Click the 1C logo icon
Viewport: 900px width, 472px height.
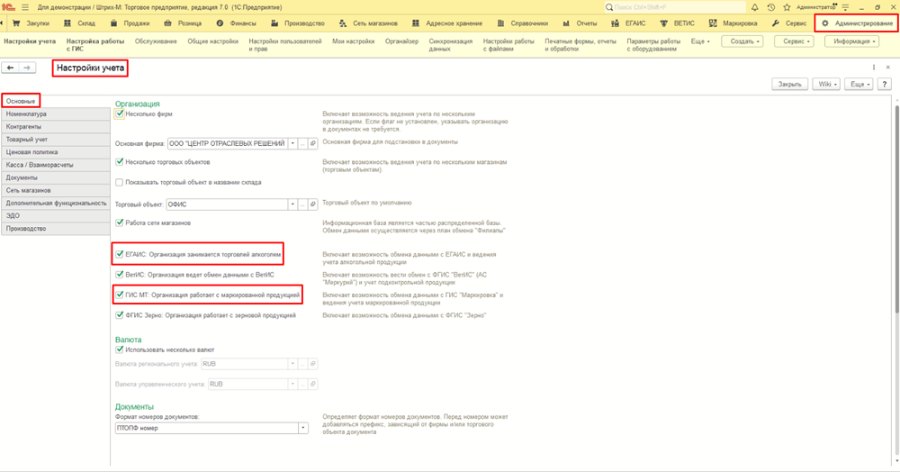coord(8,7)
